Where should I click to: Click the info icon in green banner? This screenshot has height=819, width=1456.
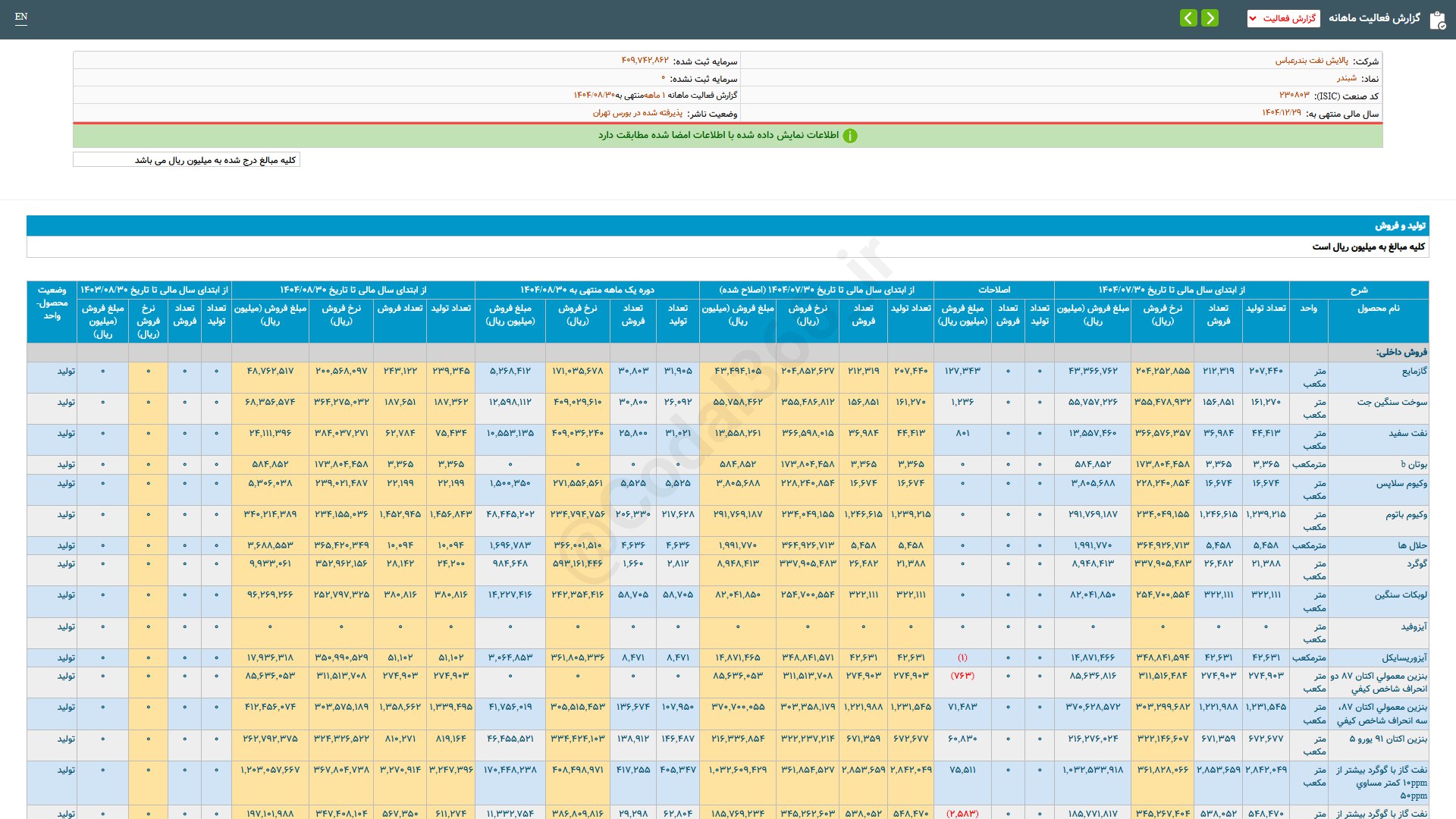(850, 136)
